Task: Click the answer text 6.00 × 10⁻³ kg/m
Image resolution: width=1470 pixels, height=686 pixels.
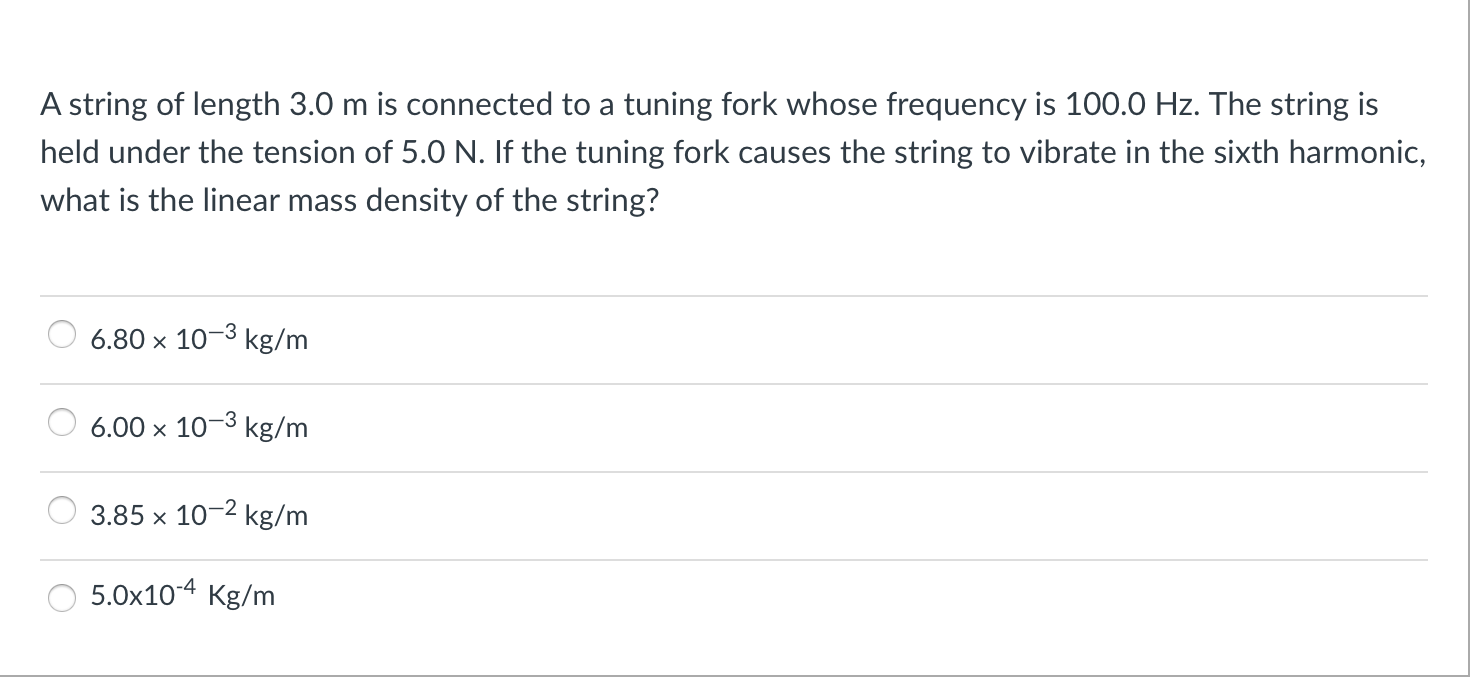Action: (198, 428)
